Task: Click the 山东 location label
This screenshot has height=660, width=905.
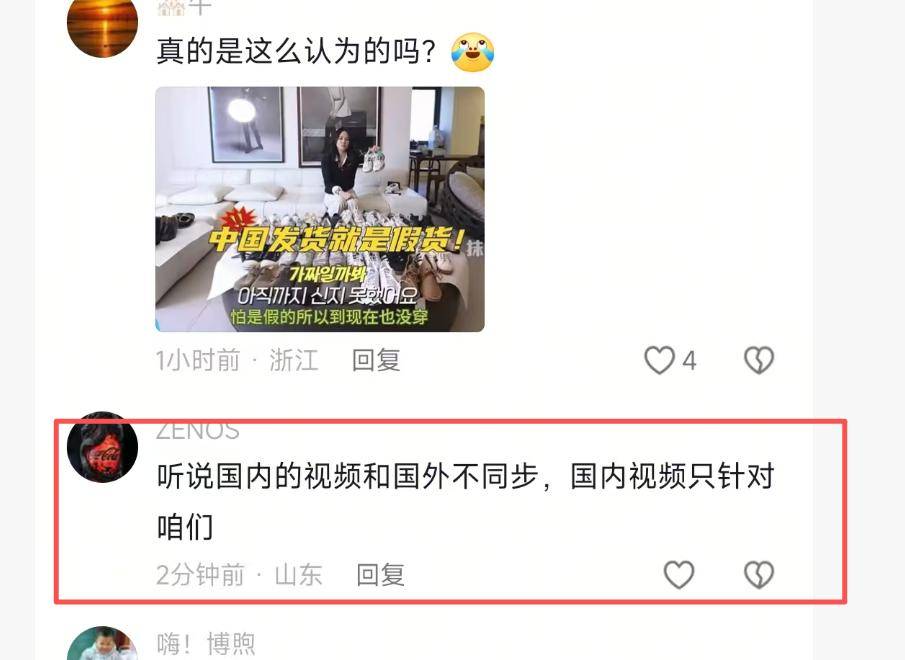Action: click(298, 575)
